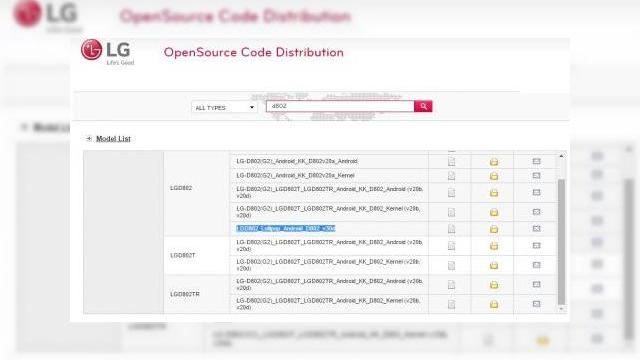Open document icon for KK_D802v20a_Android row
Image resolution: width=640 pixels, height=360 pixels.
pos(451,162)
